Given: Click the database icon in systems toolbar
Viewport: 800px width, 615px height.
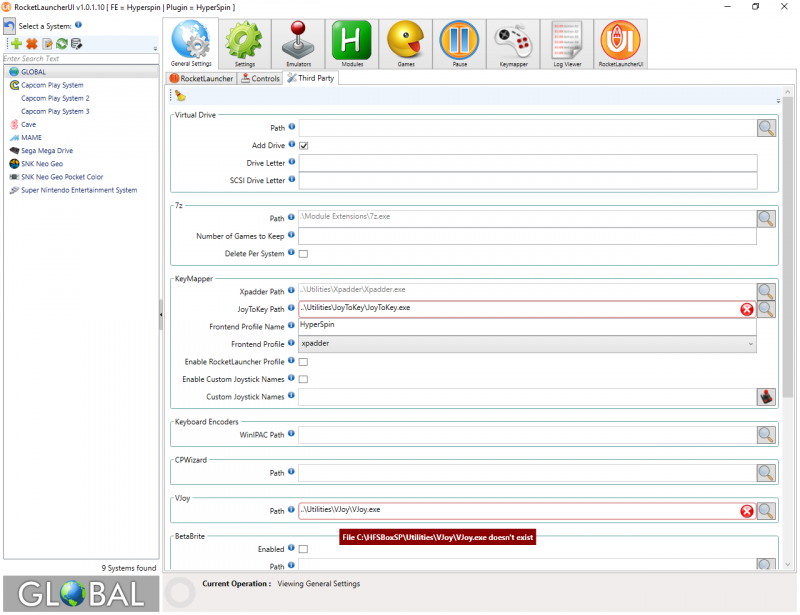Looking at the screenshot, I should click(x=77, y=44).
